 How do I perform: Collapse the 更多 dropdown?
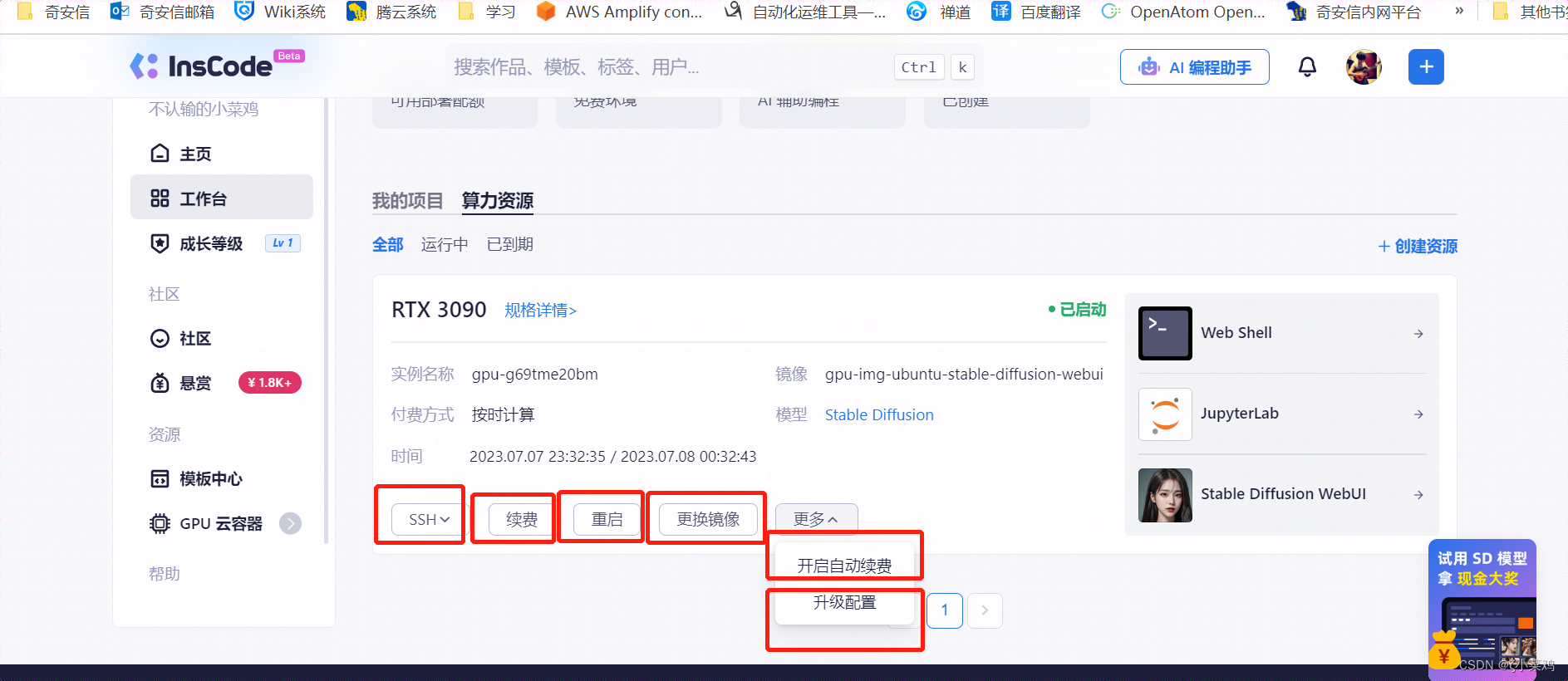point(816,519)
